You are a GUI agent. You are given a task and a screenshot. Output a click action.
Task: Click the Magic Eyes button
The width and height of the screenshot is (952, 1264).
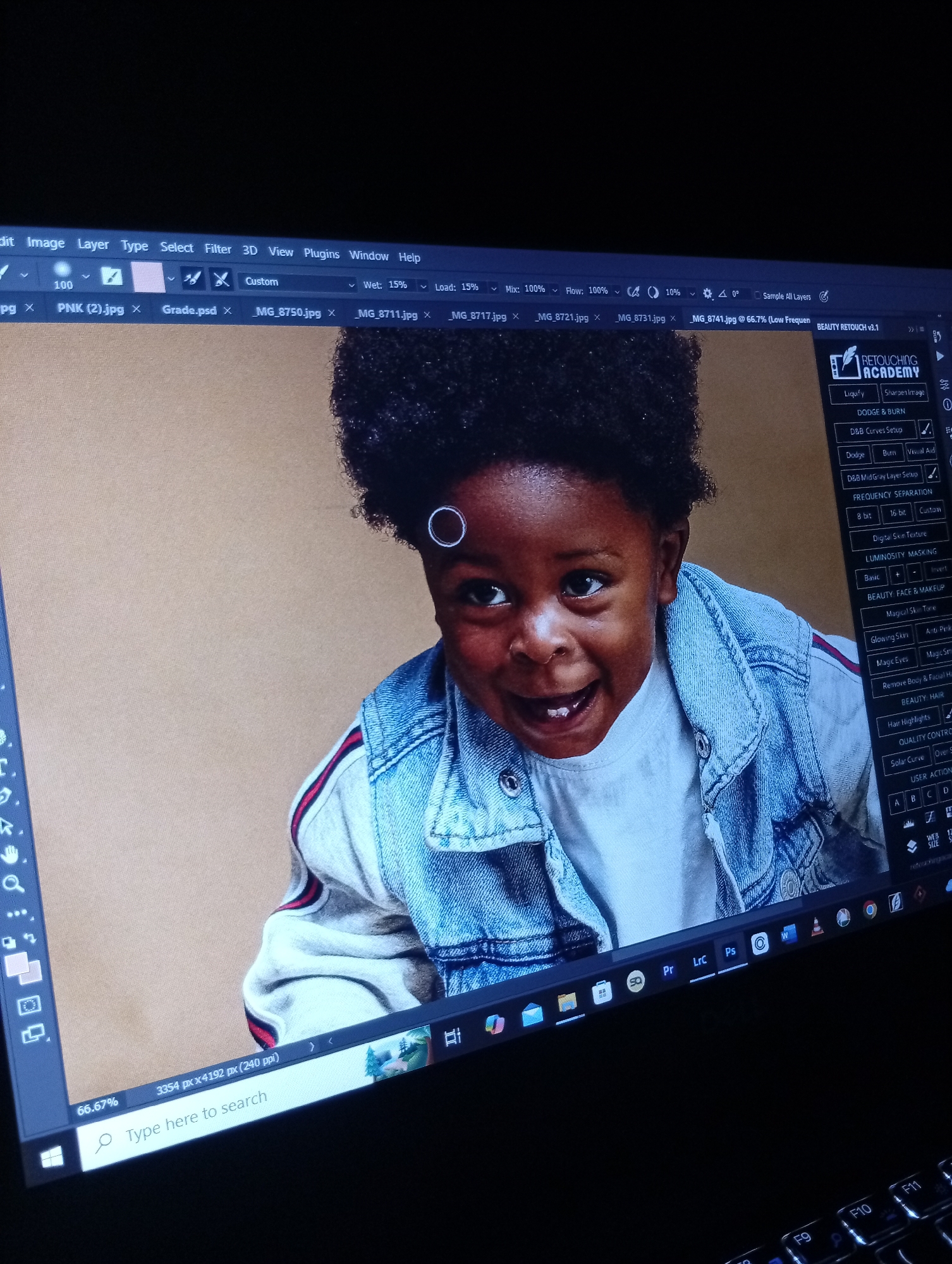click(892, 661)
